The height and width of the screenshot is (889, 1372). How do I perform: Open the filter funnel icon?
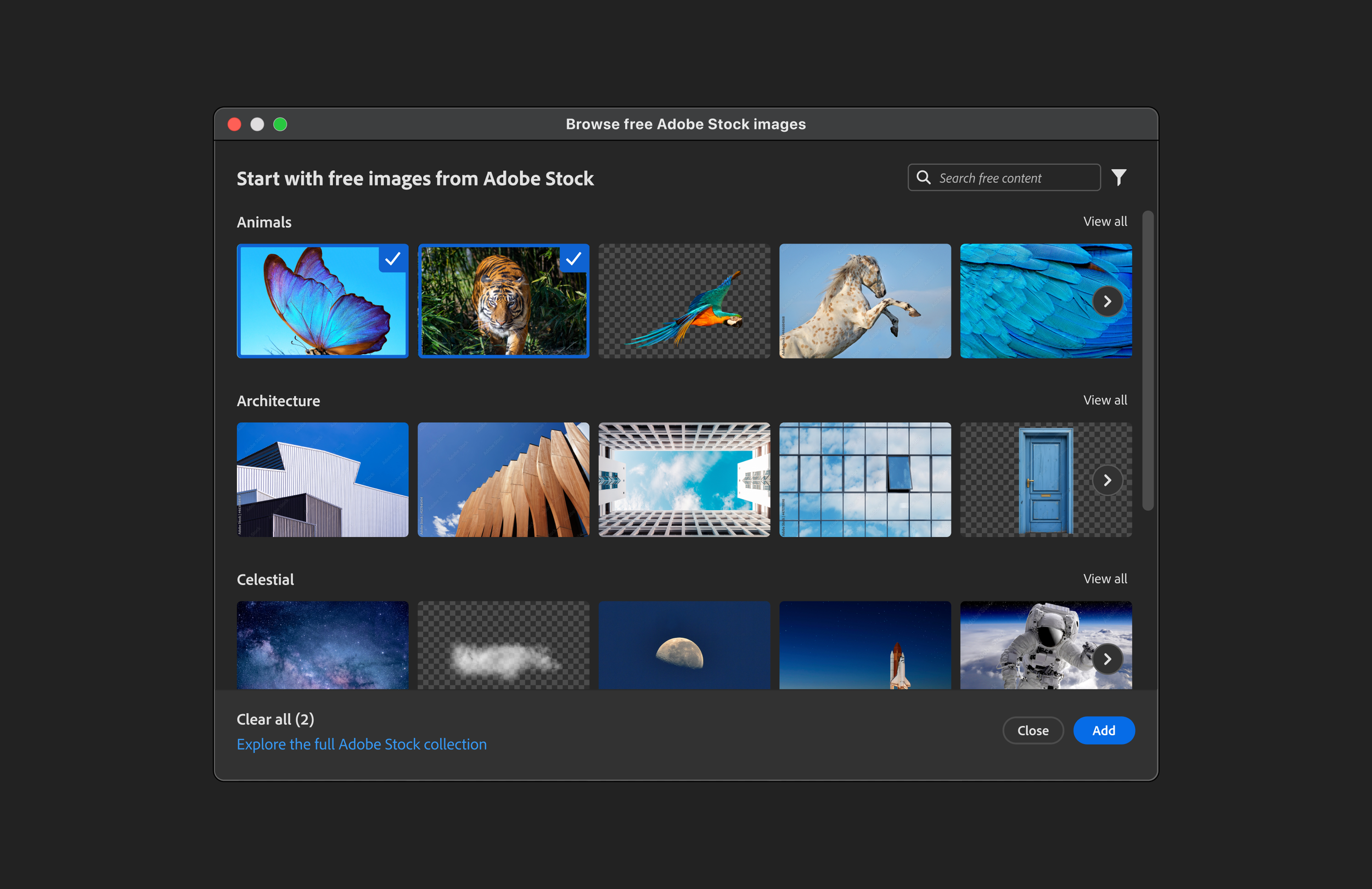point(1118,177)
